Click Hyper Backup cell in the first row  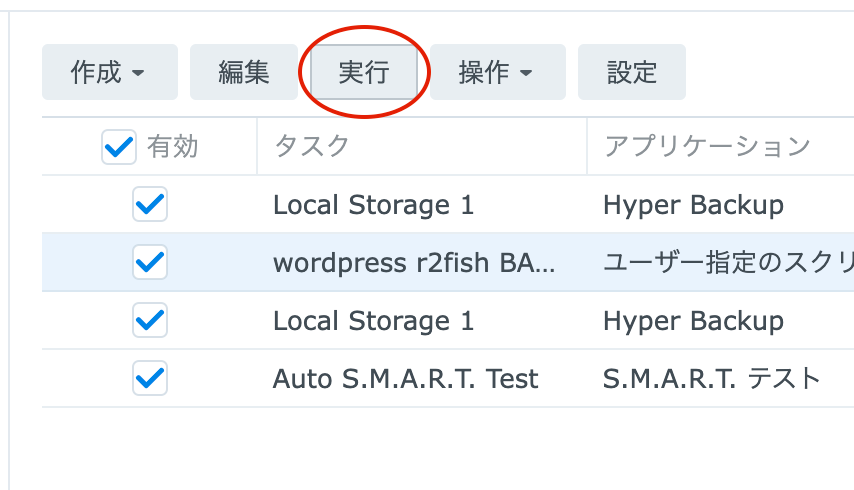point(693,206)
